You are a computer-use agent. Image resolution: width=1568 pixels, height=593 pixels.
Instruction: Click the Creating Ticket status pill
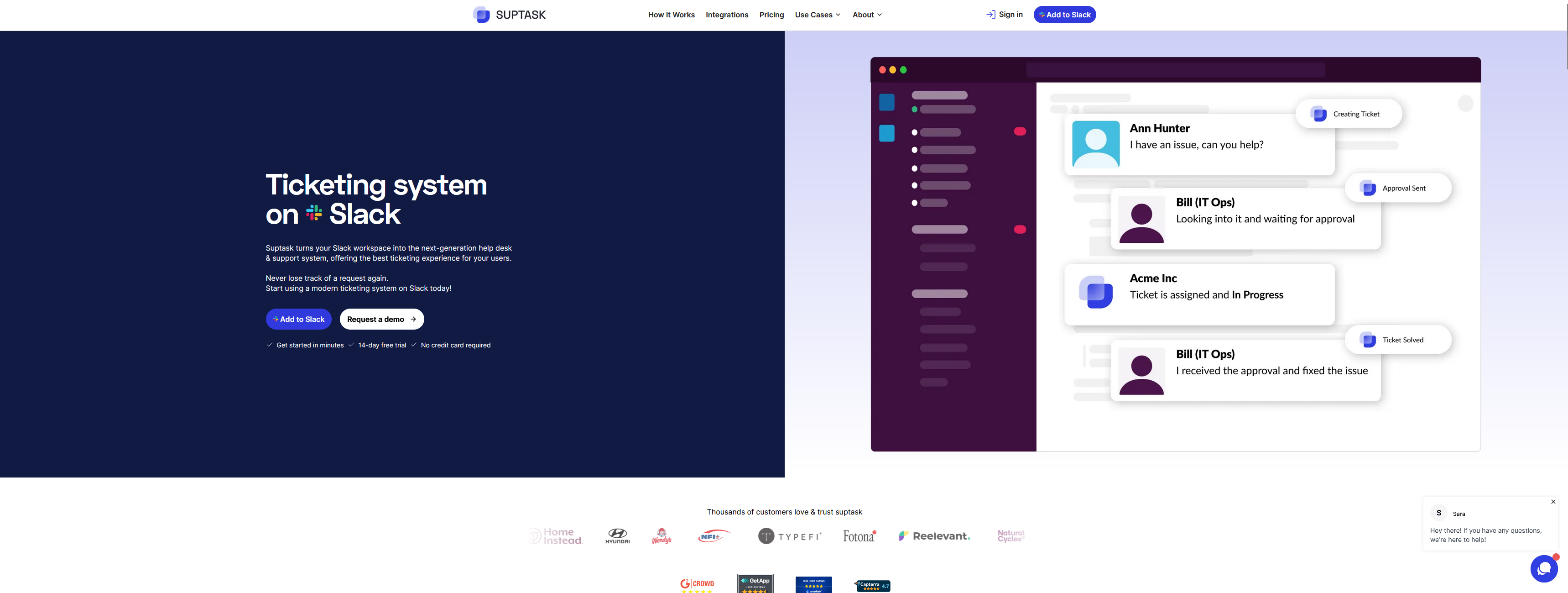click(x=1348, y=114)
